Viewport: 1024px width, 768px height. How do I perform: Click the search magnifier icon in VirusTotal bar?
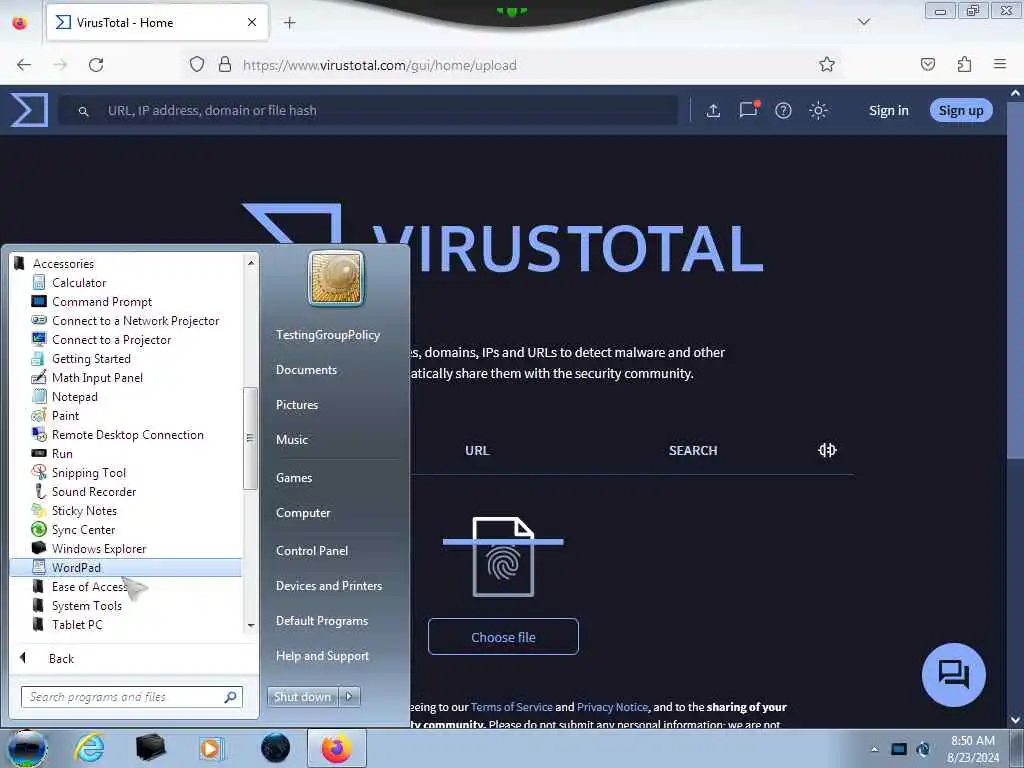(x=84, y=111)
